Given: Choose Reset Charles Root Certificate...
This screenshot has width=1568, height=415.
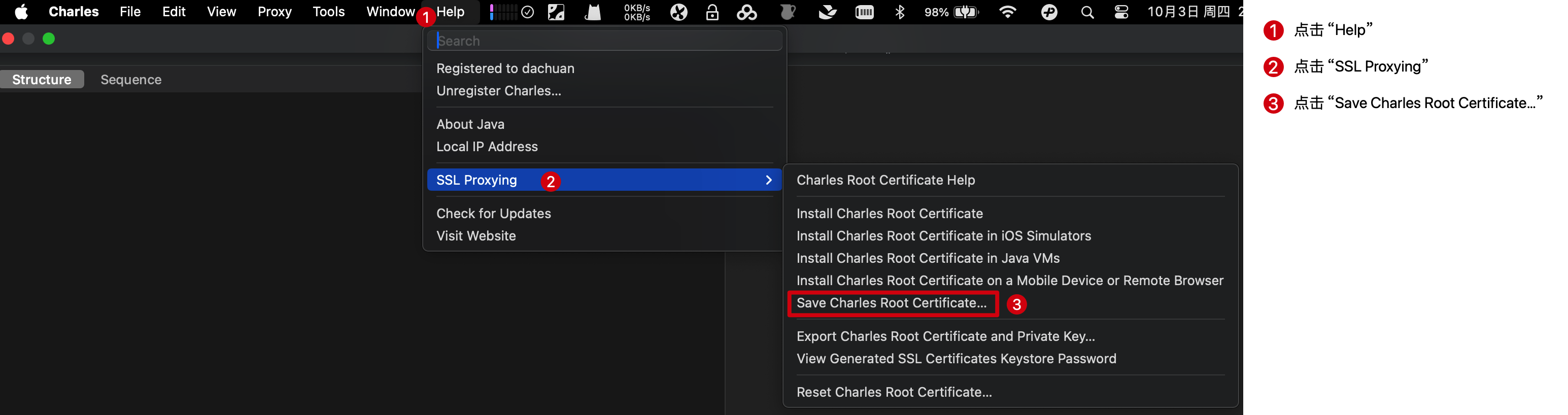Looking at the screenshot, I should click(894, 393).
